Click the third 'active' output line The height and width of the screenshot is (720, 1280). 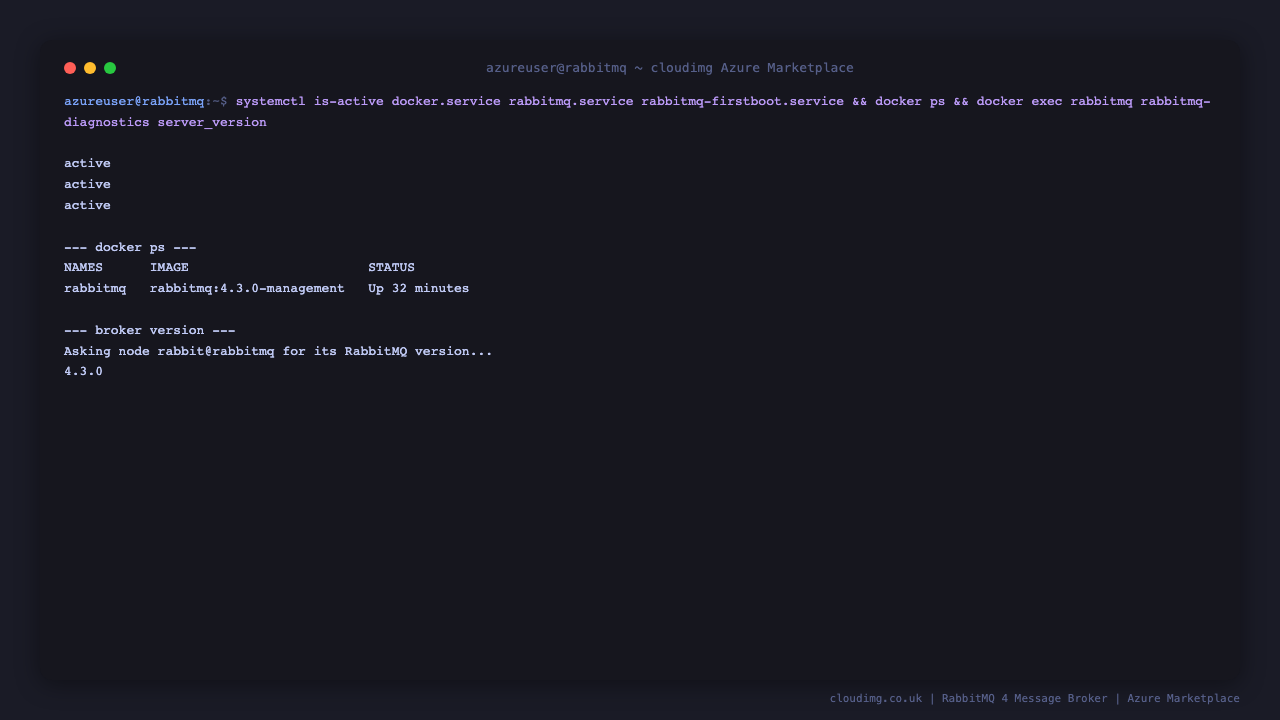pos(87,205)
